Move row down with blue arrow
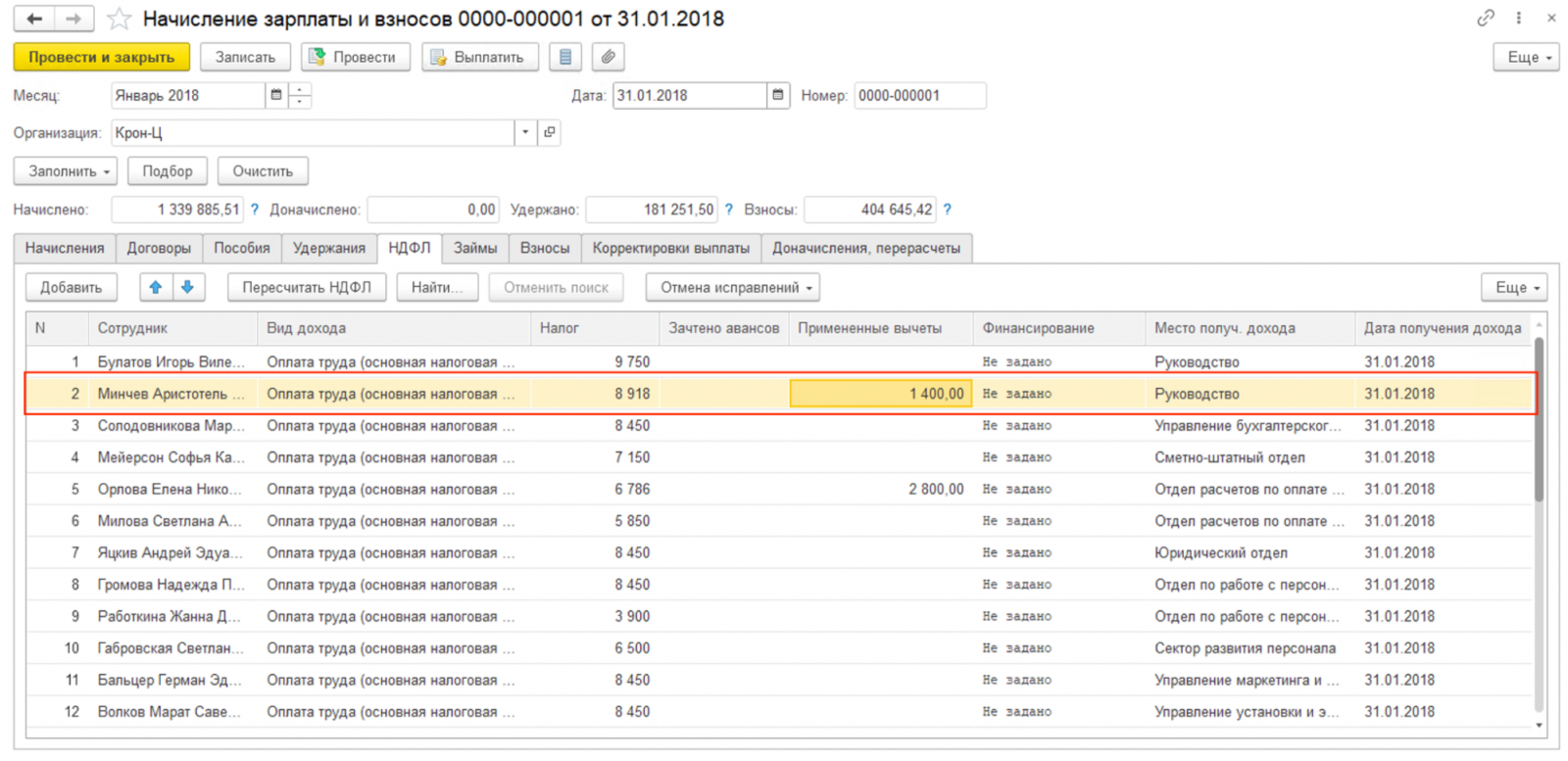The height and width of the screenshot is (761, 1568). tap(187, 287)
